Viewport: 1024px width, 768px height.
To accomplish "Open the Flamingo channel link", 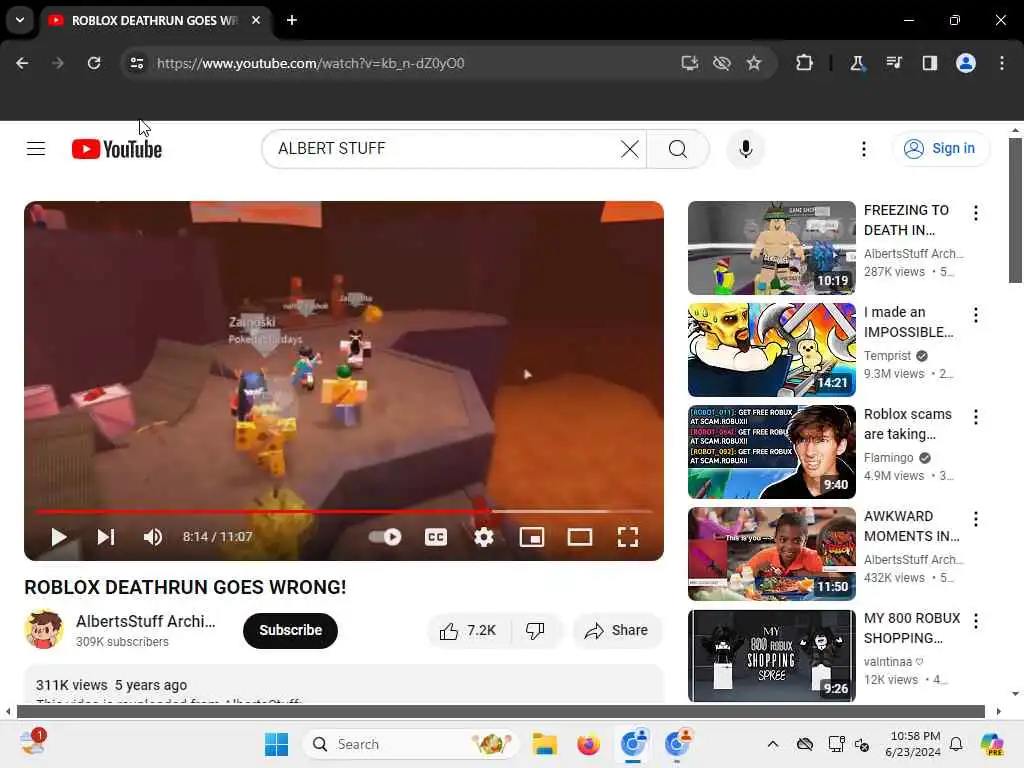I will coord(888,458).
